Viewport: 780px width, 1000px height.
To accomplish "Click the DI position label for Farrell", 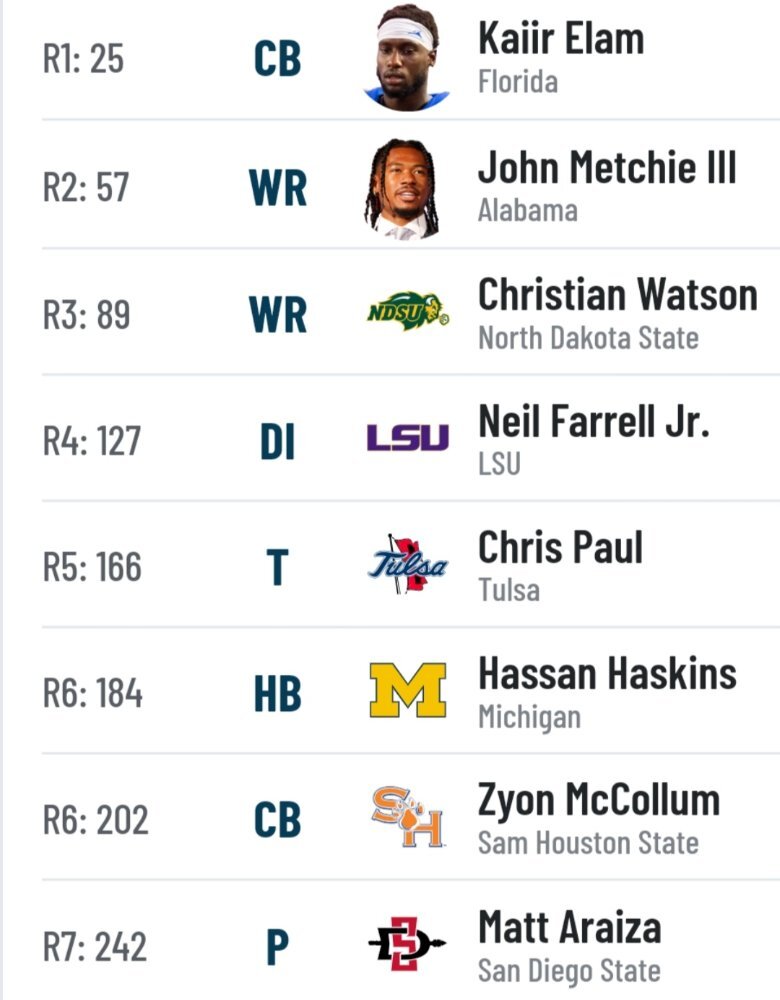I will pyautogui.click(x=277, y=442).
